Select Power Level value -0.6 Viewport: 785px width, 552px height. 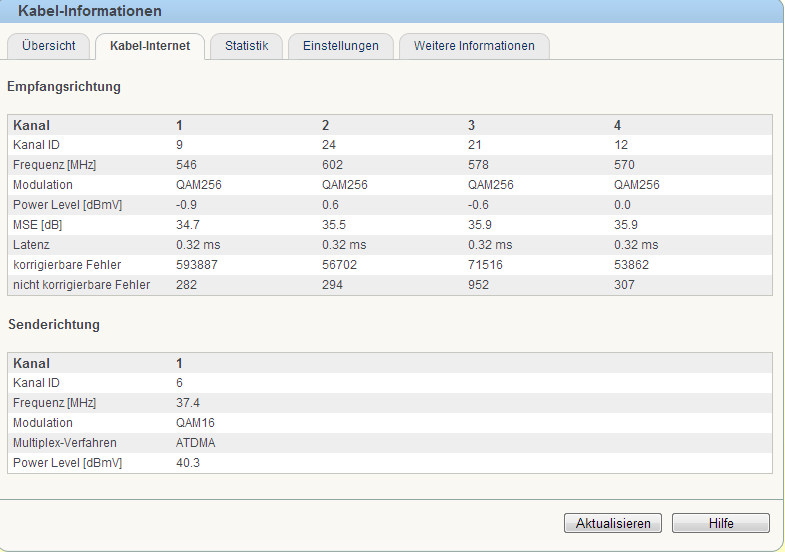[x=478, y=205]
